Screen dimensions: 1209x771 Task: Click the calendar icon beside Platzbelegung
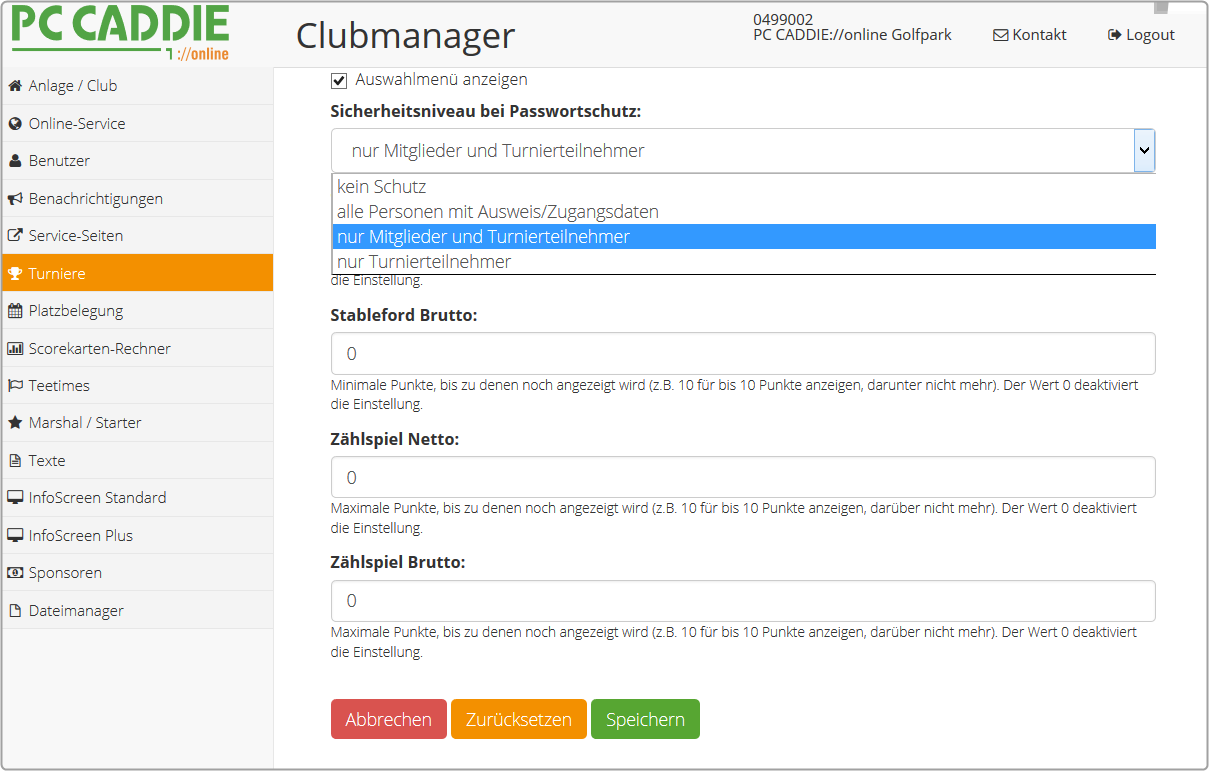[x=15, y=311]
